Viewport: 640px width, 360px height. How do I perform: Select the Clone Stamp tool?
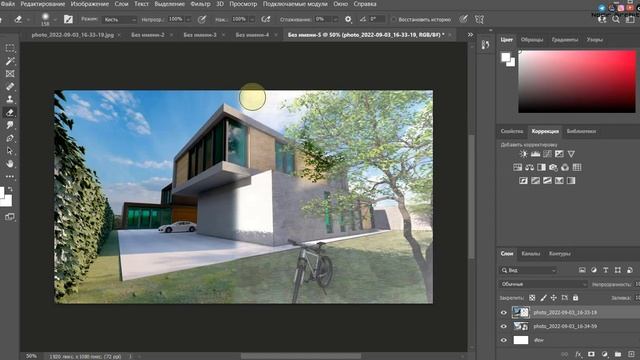coord(10,99)
